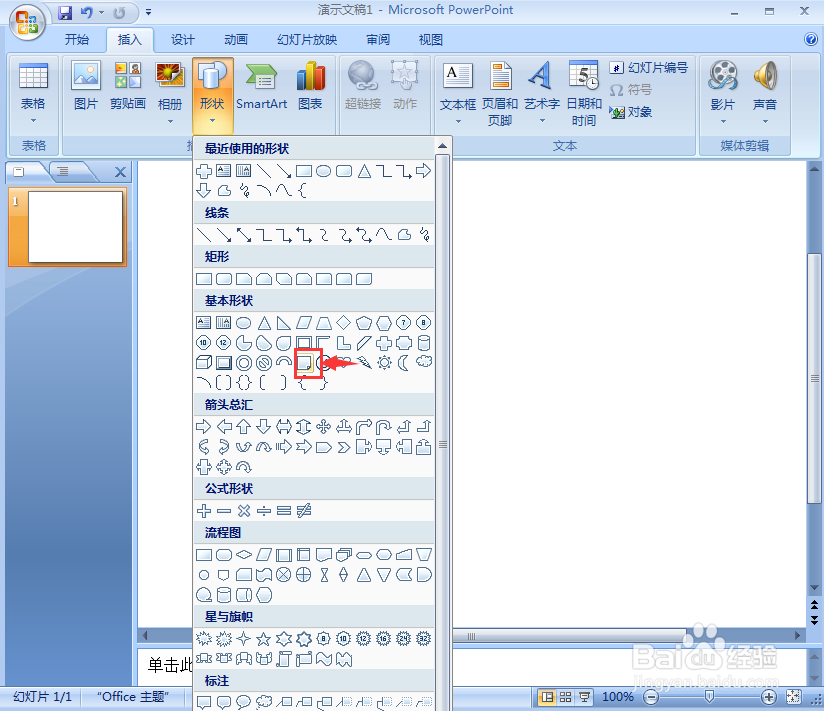Open the 审阅 Review tab

click(378, 39)
